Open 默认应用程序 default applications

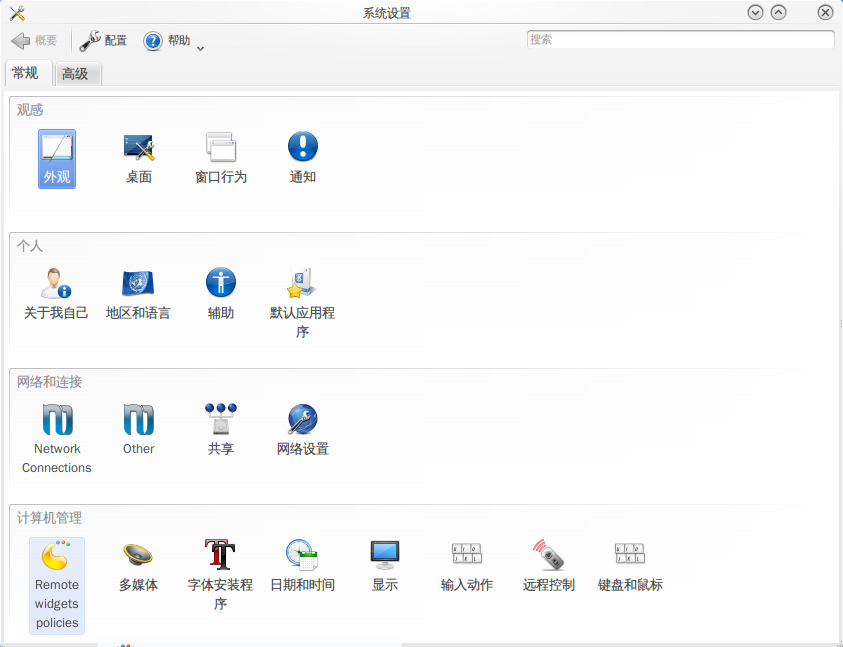[302, 304]
